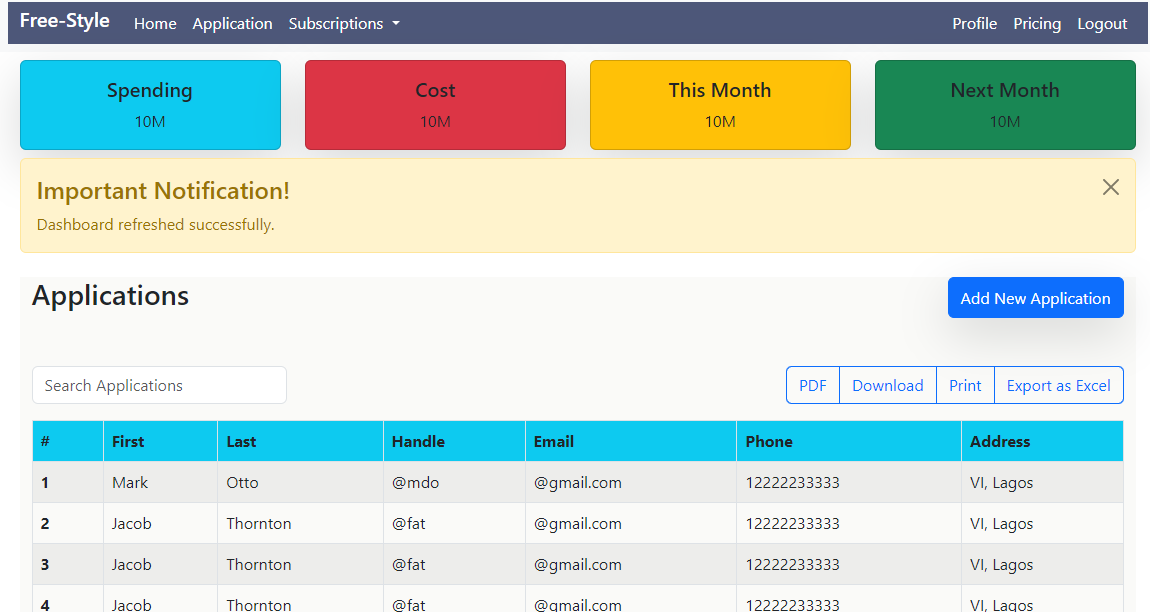Print the applications table
The image size is (1150, 612).
click(965, 386)
